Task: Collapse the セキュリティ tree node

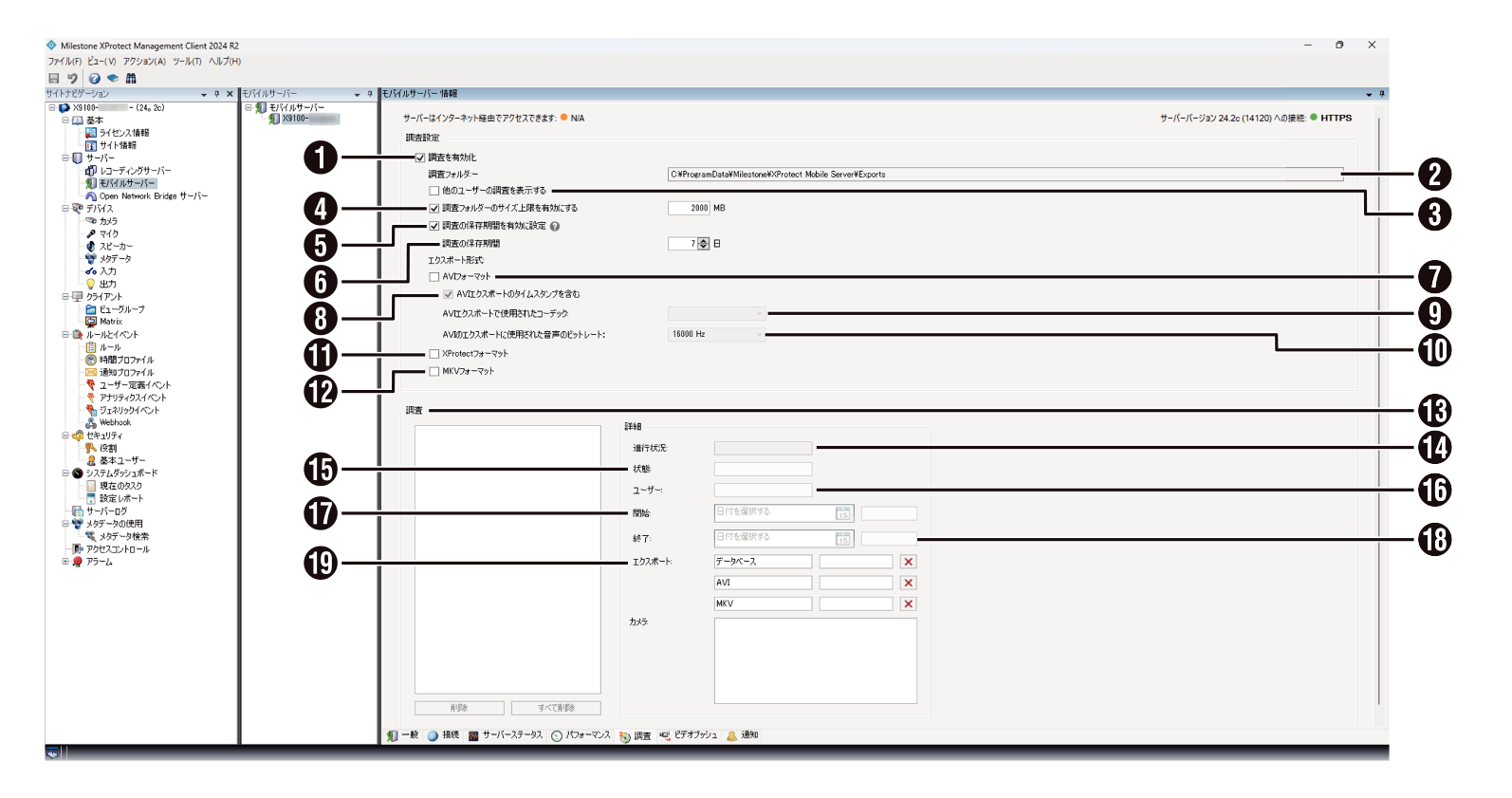Action: coord(65,436)
